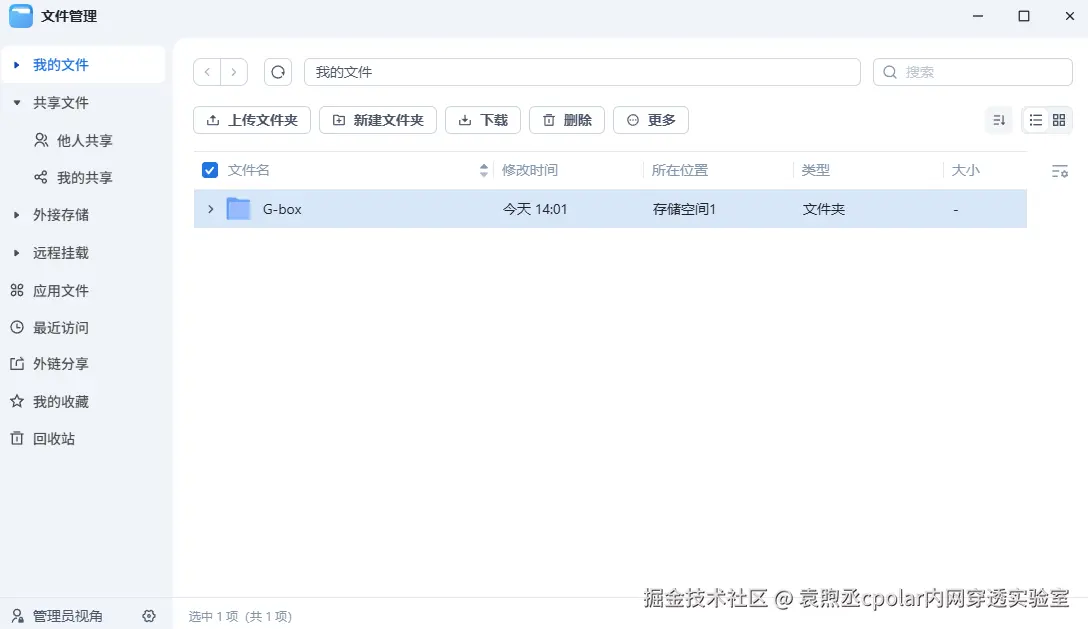The height and width of the screenshot is (629, 1088).
Task: Open the gear settings beside 管理员视角
Action: click(148, 616)
